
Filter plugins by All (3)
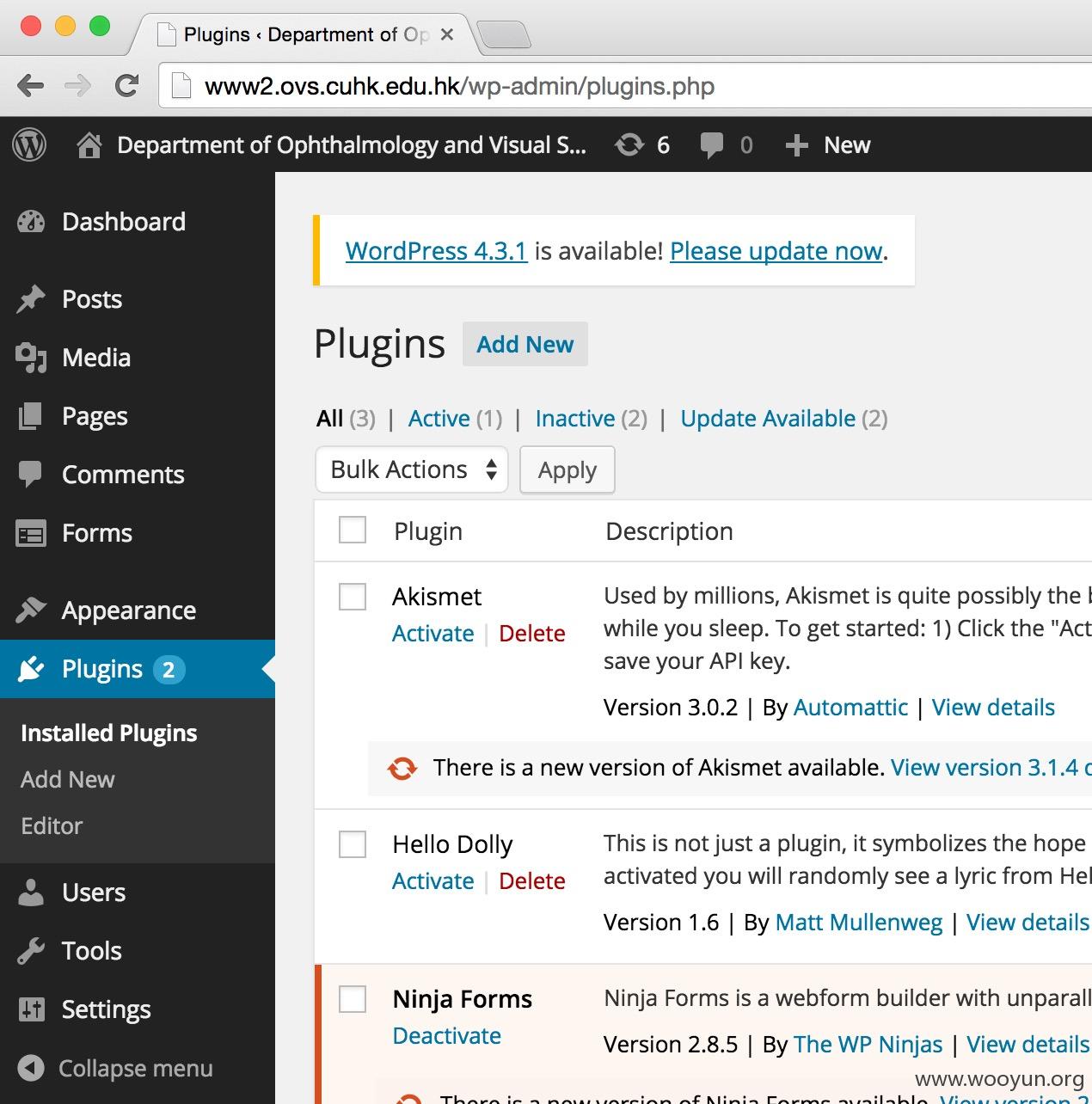coord(346,419)
